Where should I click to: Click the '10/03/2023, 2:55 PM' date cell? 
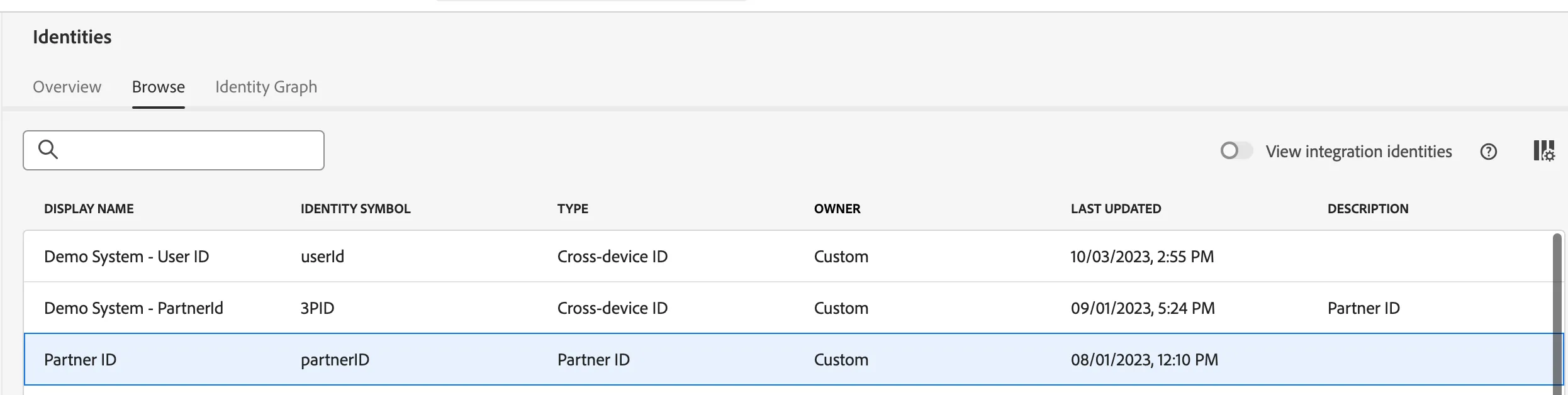(x=1142, y=257)
